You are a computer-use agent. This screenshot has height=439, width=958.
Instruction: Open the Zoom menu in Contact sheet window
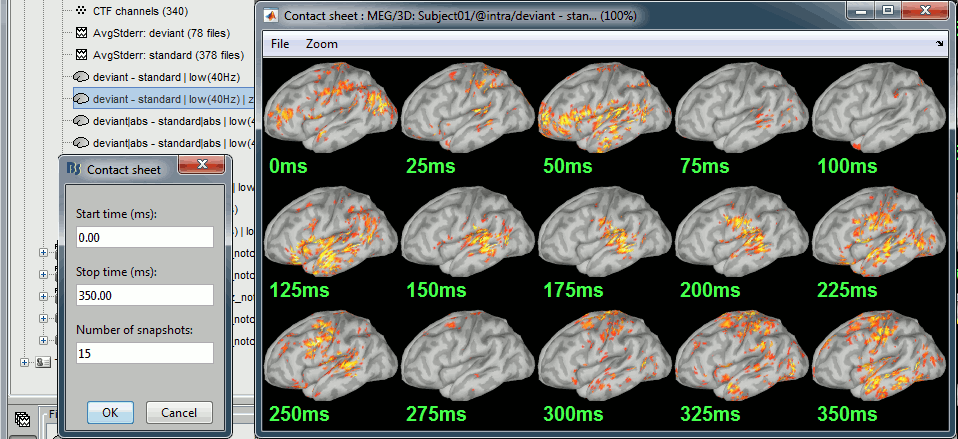(x=321, y=44)
